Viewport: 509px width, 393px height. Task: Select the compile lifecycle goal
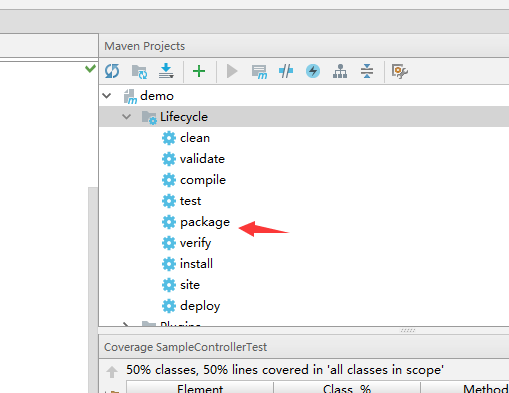point(203,180)
